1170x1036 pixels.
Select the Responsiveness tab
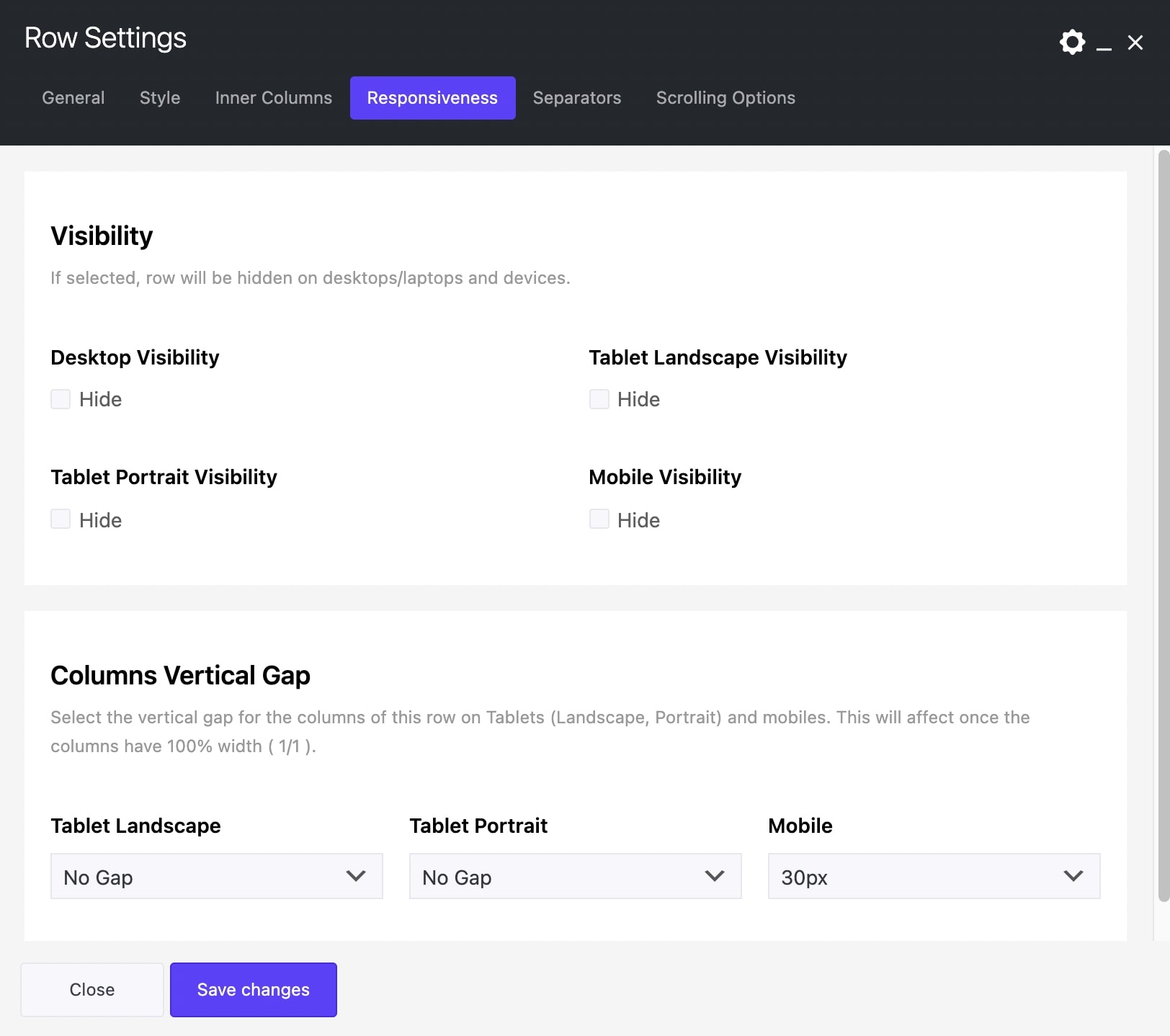tap(432, 98)
